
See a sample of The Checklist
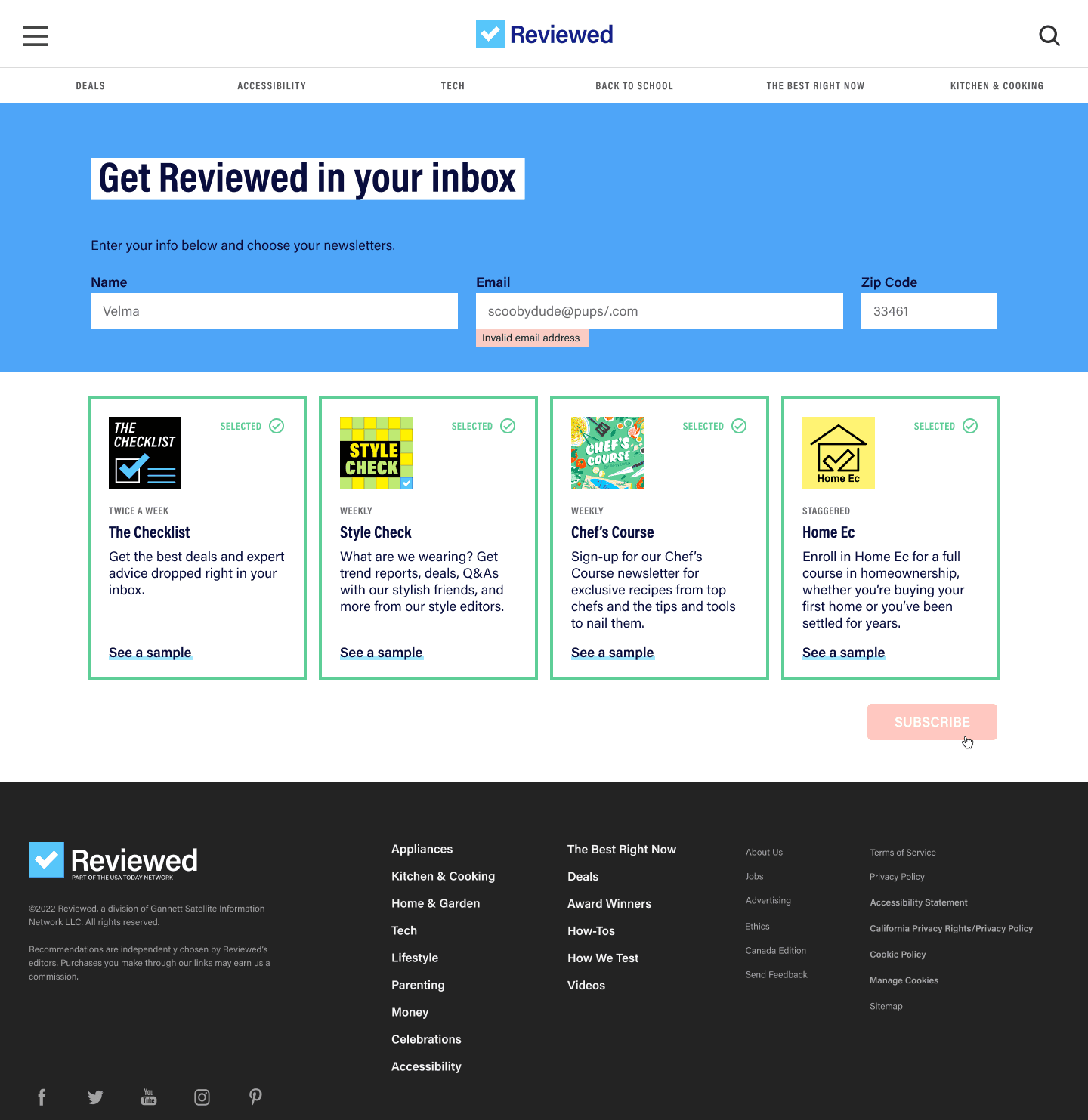click(150, 653)
